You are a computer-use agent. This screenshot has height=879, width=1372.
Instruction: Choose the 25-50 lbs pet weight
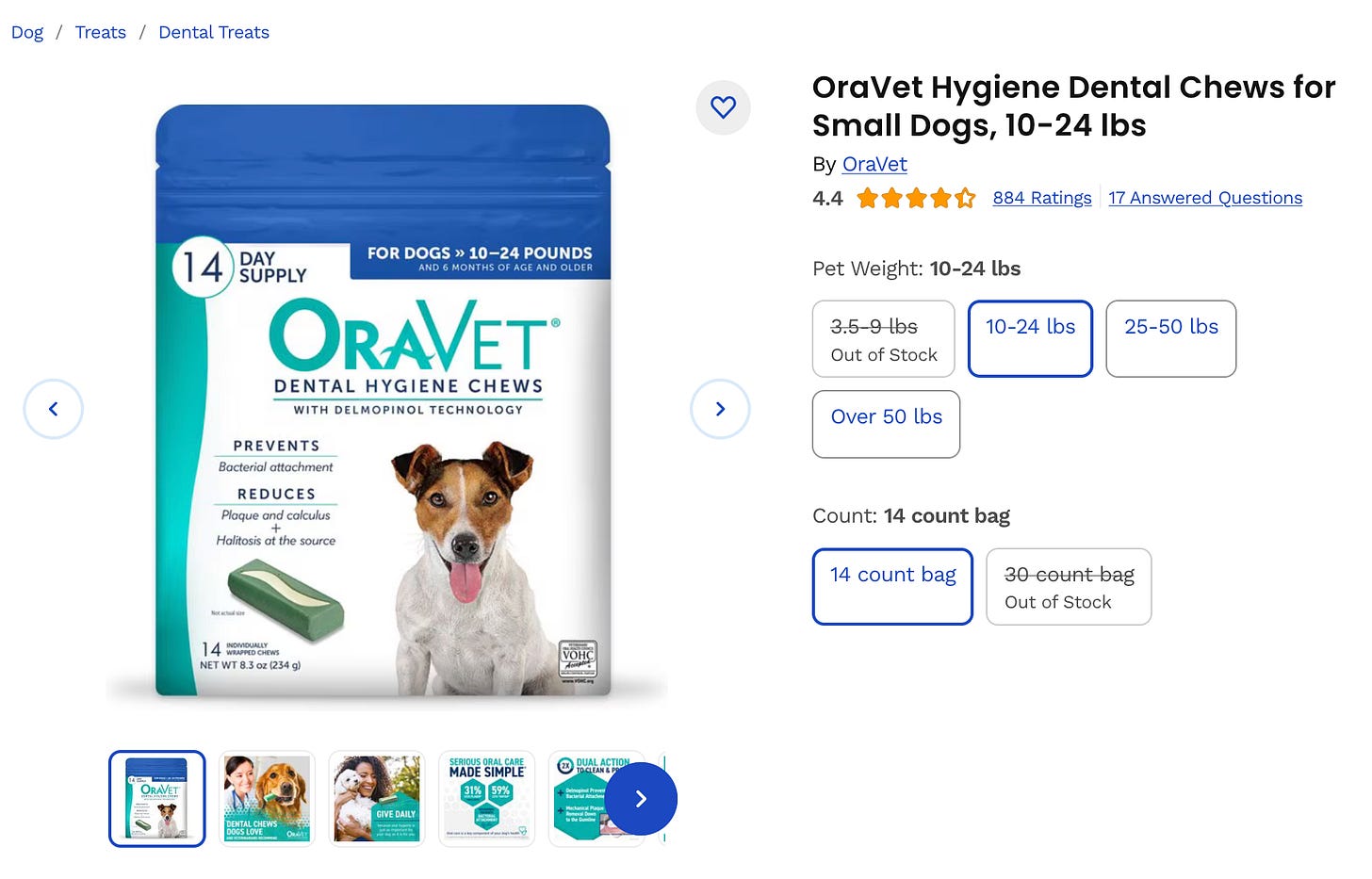pos(1171,339)
